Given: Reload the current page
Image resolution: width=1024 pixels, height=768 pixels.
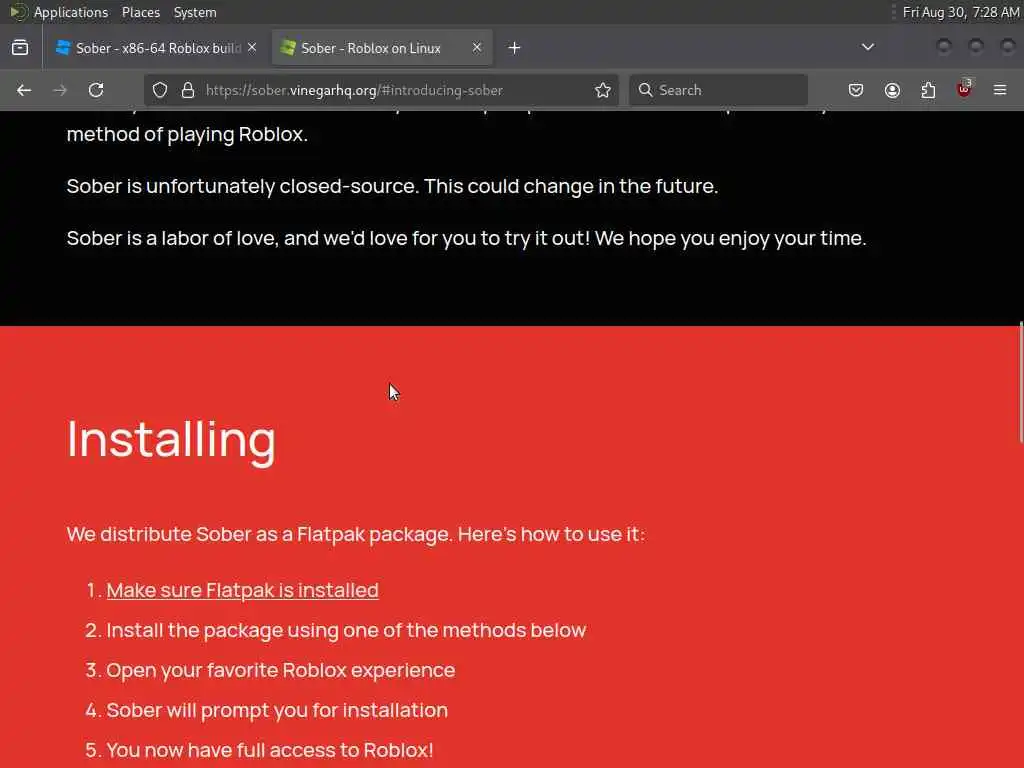Looking at the screenshot, I should point(96,90).
